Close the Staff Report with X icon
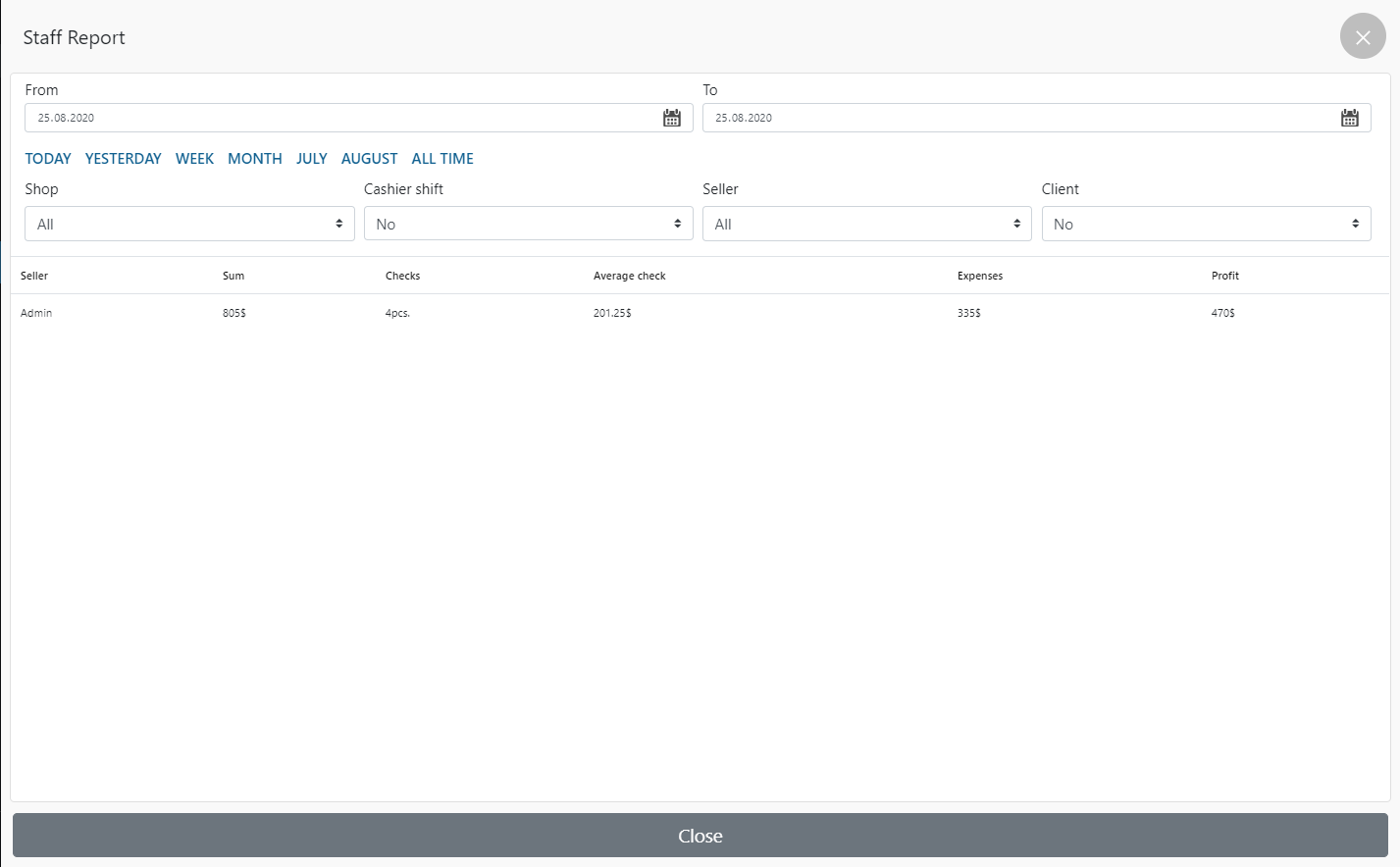 (x=1363, y=37)
